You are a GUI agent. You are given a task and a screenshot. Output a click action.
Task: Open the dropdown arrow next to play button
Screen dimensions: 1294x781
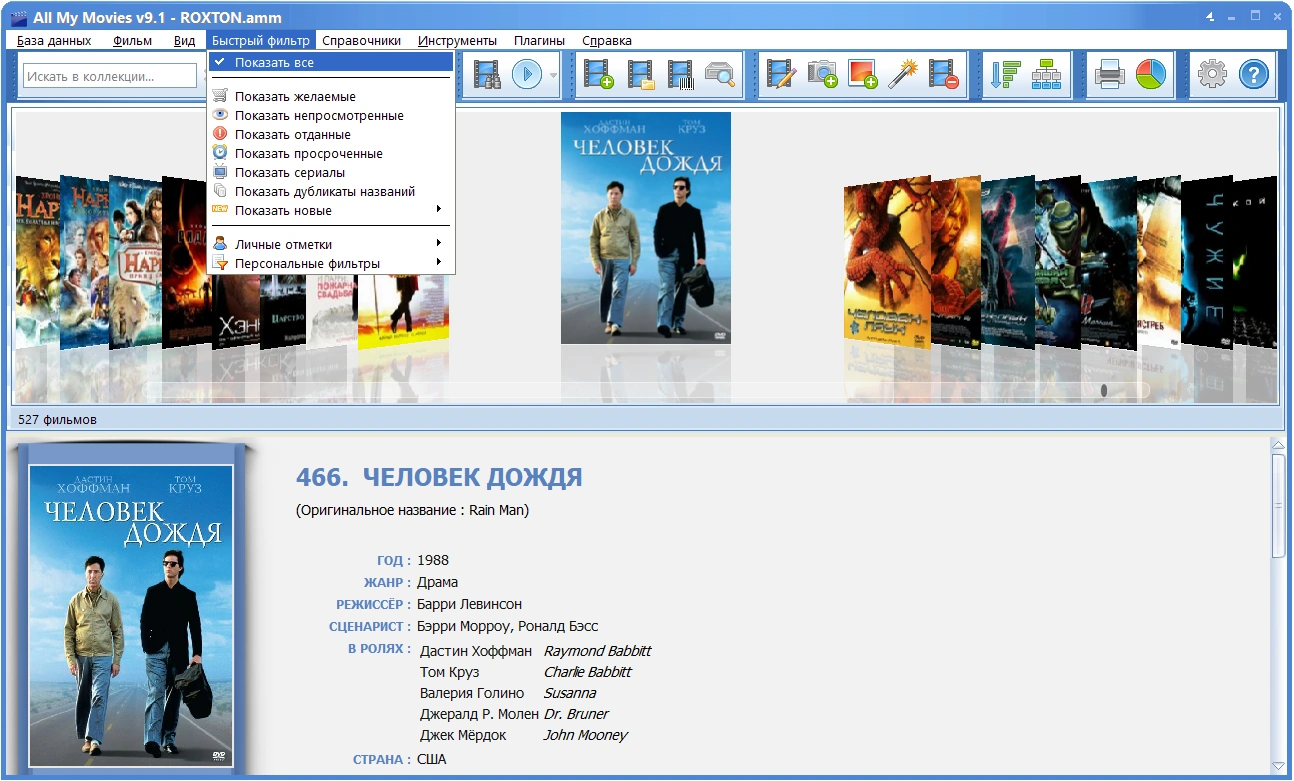coord(553,76)
